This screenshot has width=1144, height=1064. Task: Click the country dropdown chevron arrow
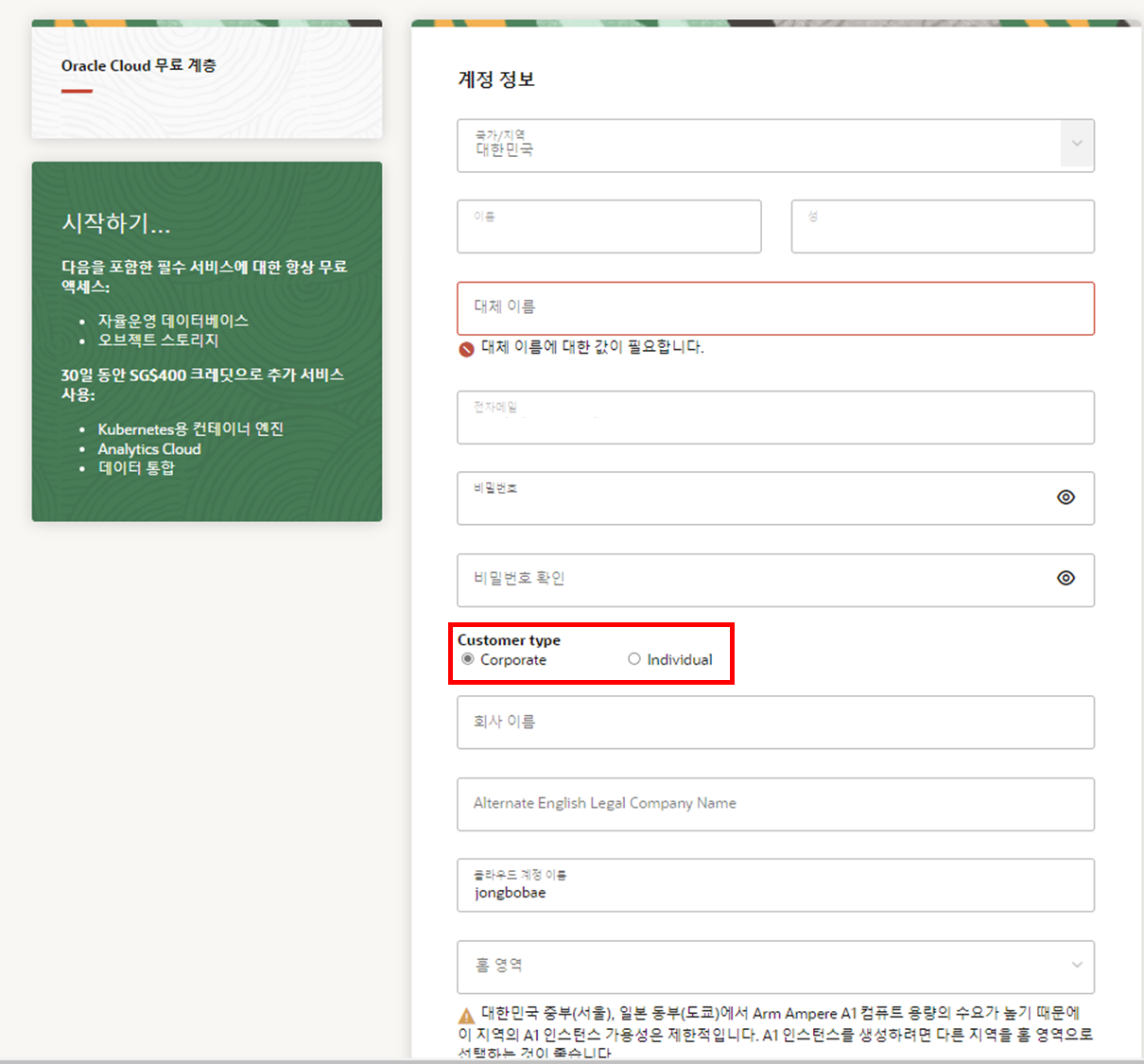coord(1077,145)
